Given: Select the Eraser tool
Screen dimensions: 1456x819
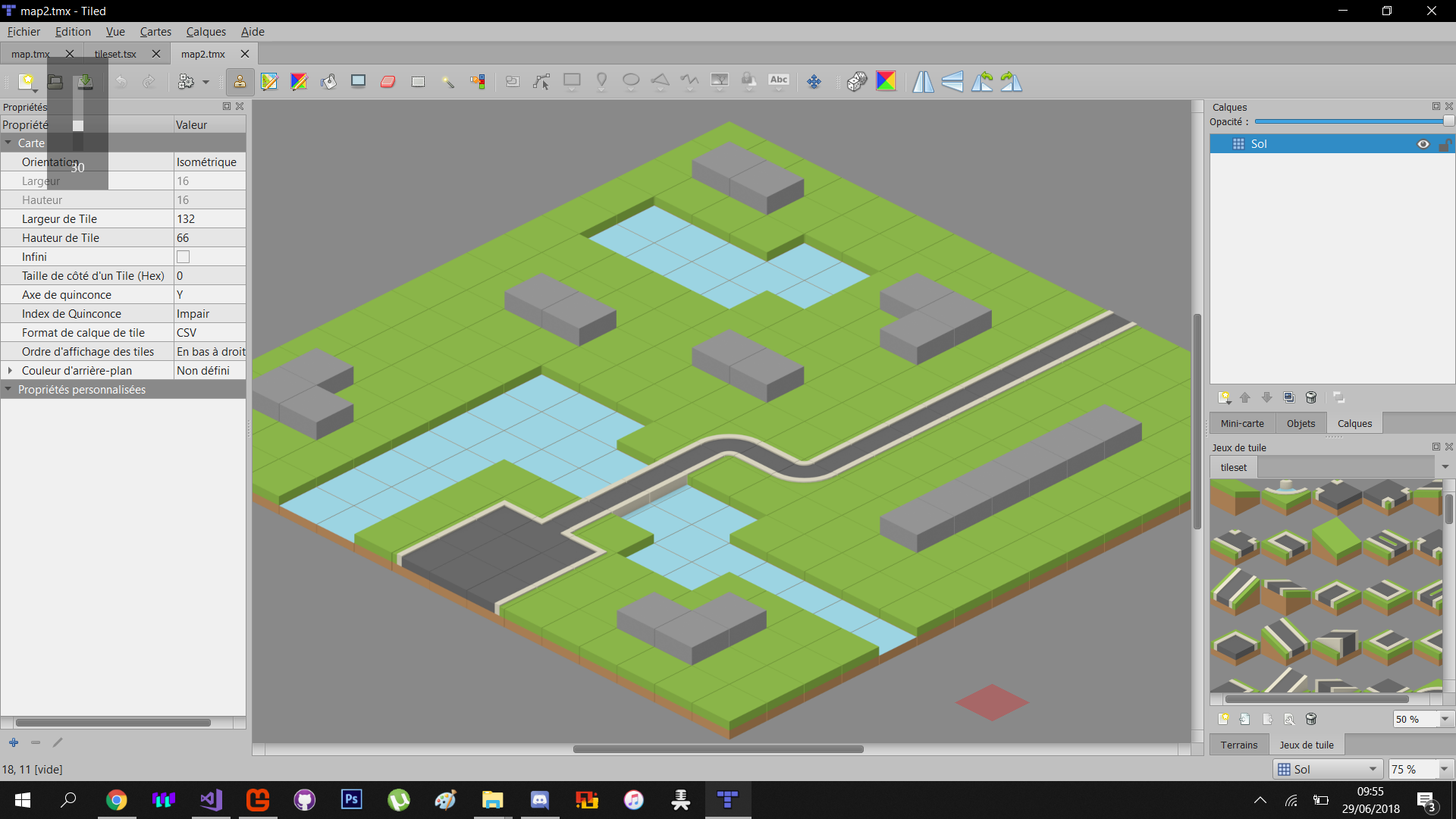Looking at the screenshot, I should tap(388, 81).
